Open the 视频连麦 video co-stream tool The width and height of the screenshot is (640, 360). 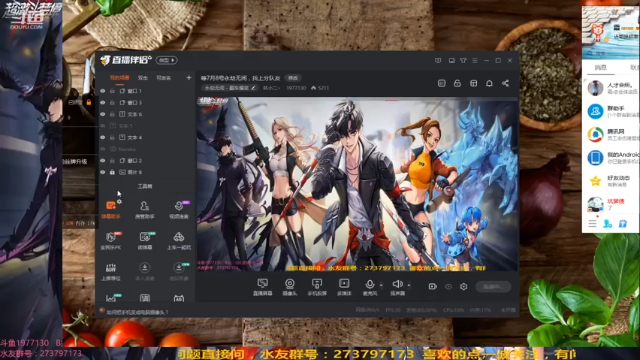(x=179, y=209)
